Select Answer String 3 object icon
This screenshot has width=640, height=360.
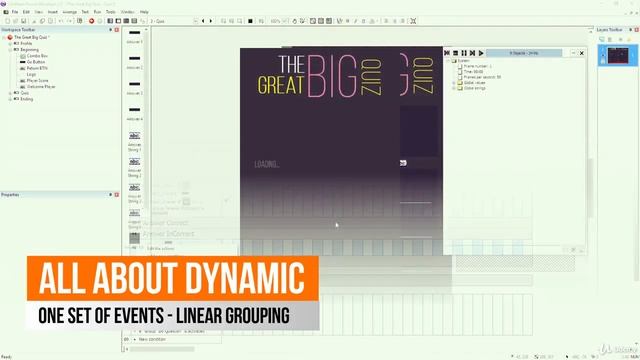click(x=134, y=187)
